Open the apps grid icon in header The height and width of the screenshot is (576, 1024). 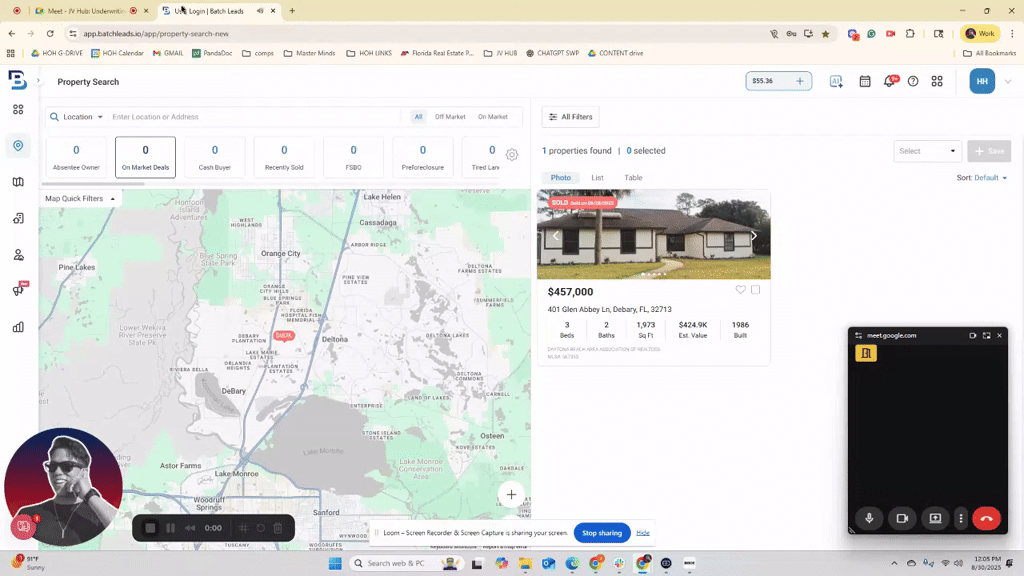pyautogui.click(x=937, y=82)
